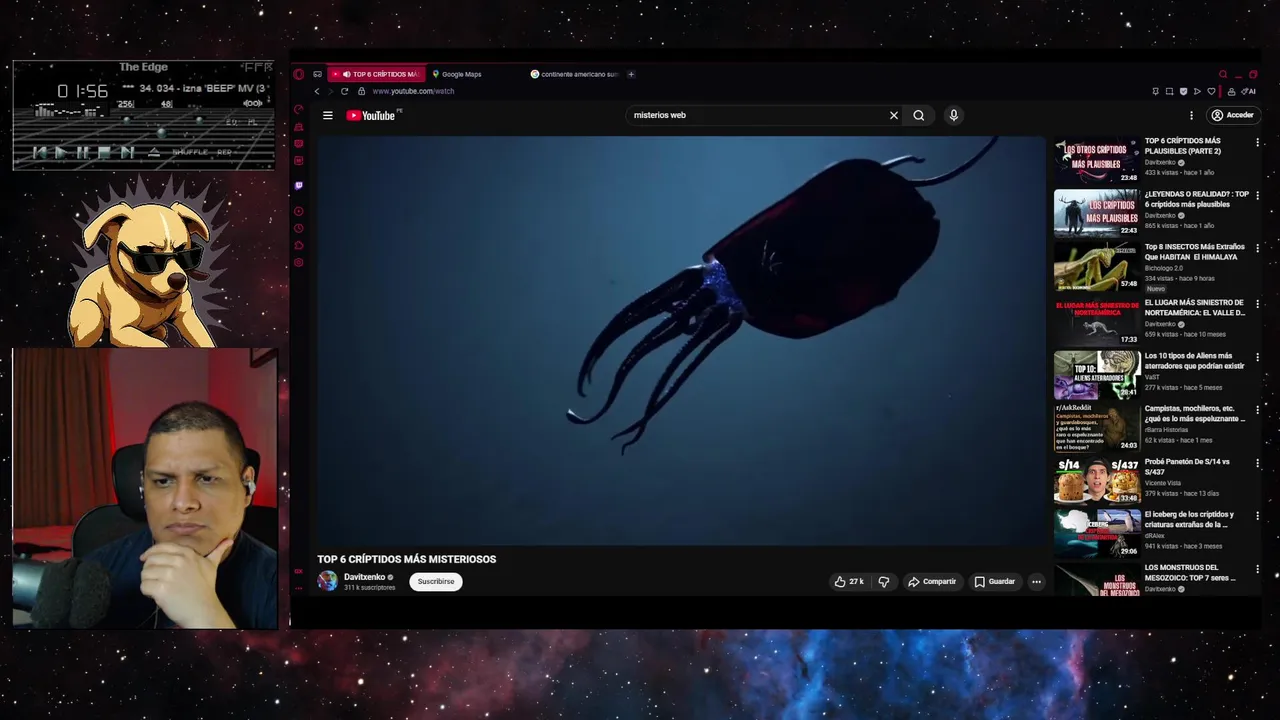Viewport: 1280px width, 720px height.
Task: Open options for 'EL LUGAR MÁS SINIESTRO' video
Action: (1257, 303)
